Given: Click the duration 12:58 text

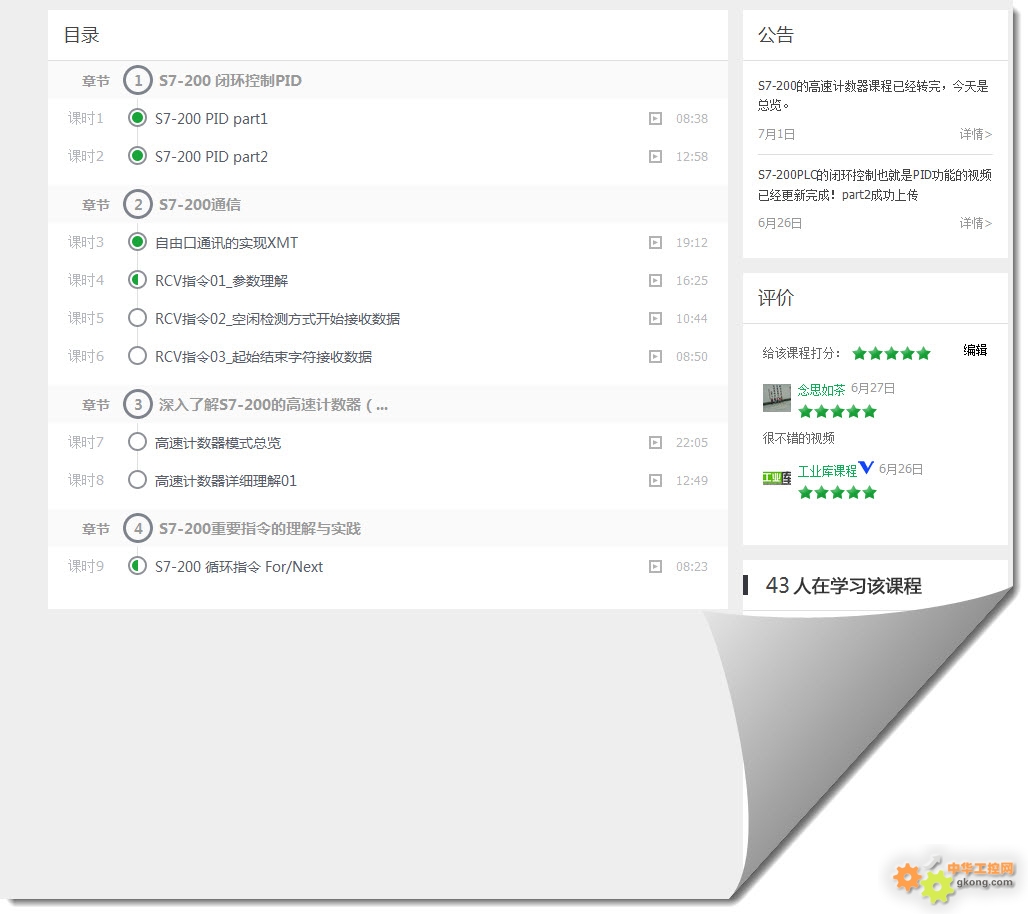Looking at the screenshot, I should point(692,157).
